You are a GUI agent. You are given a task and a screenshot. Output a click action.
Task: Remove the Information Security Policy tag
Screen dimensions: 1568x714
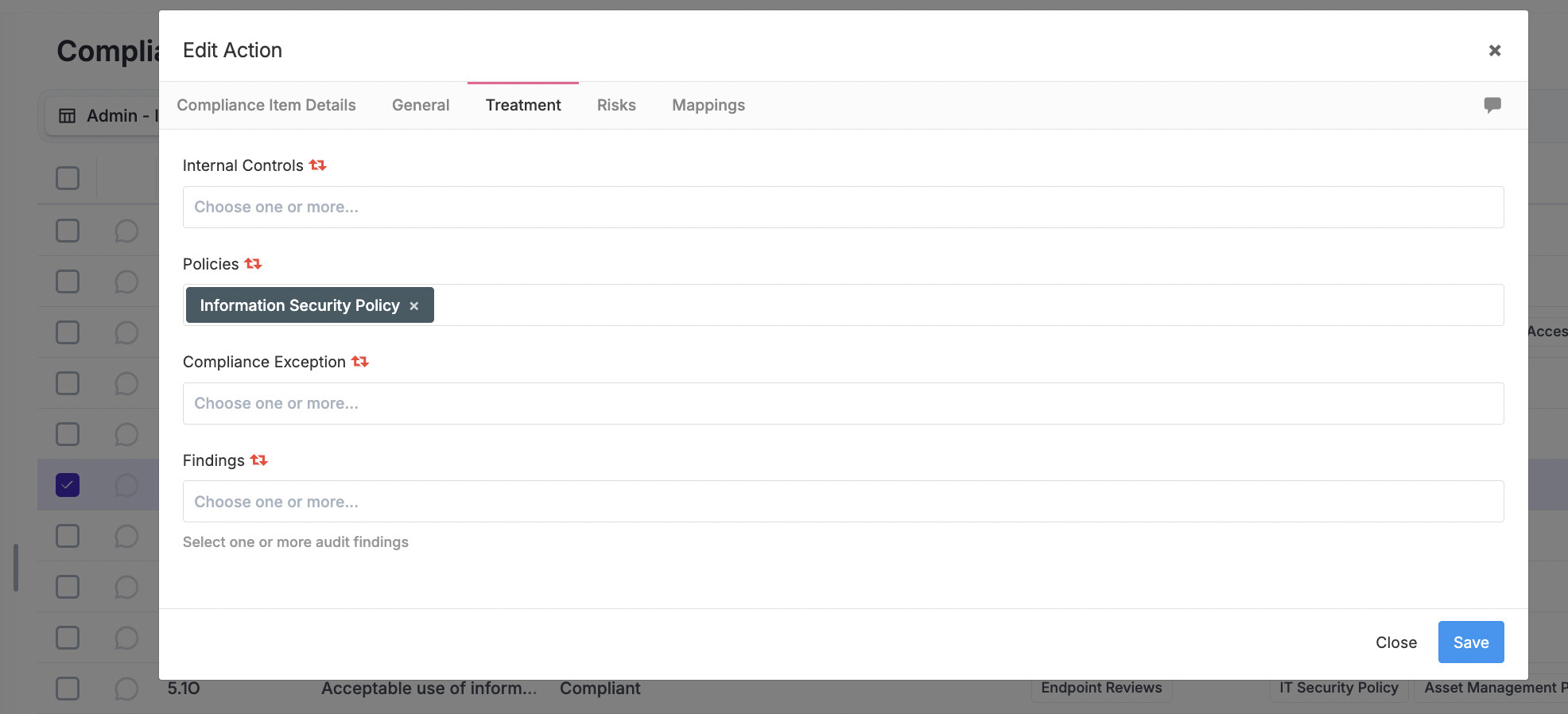pyautogui.click(x=414, y=306)
